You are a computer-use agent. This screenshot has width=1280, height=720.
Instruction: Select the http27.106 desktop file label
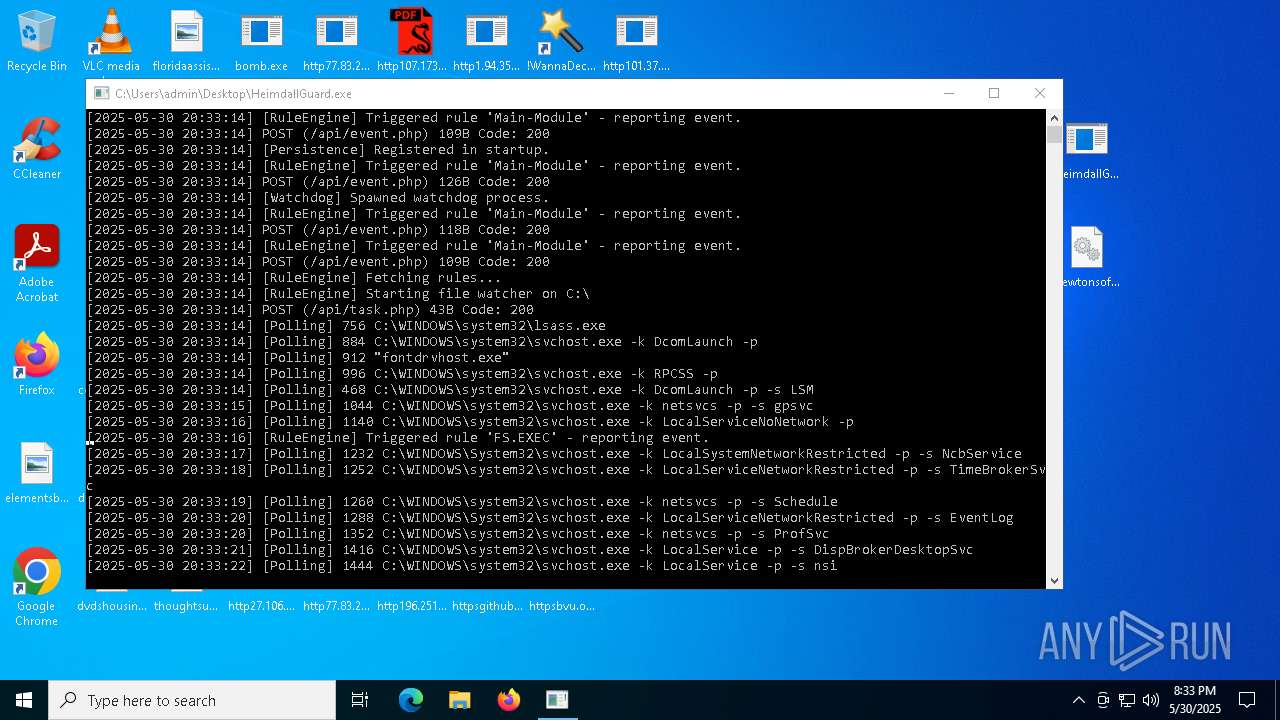[261, 606]
